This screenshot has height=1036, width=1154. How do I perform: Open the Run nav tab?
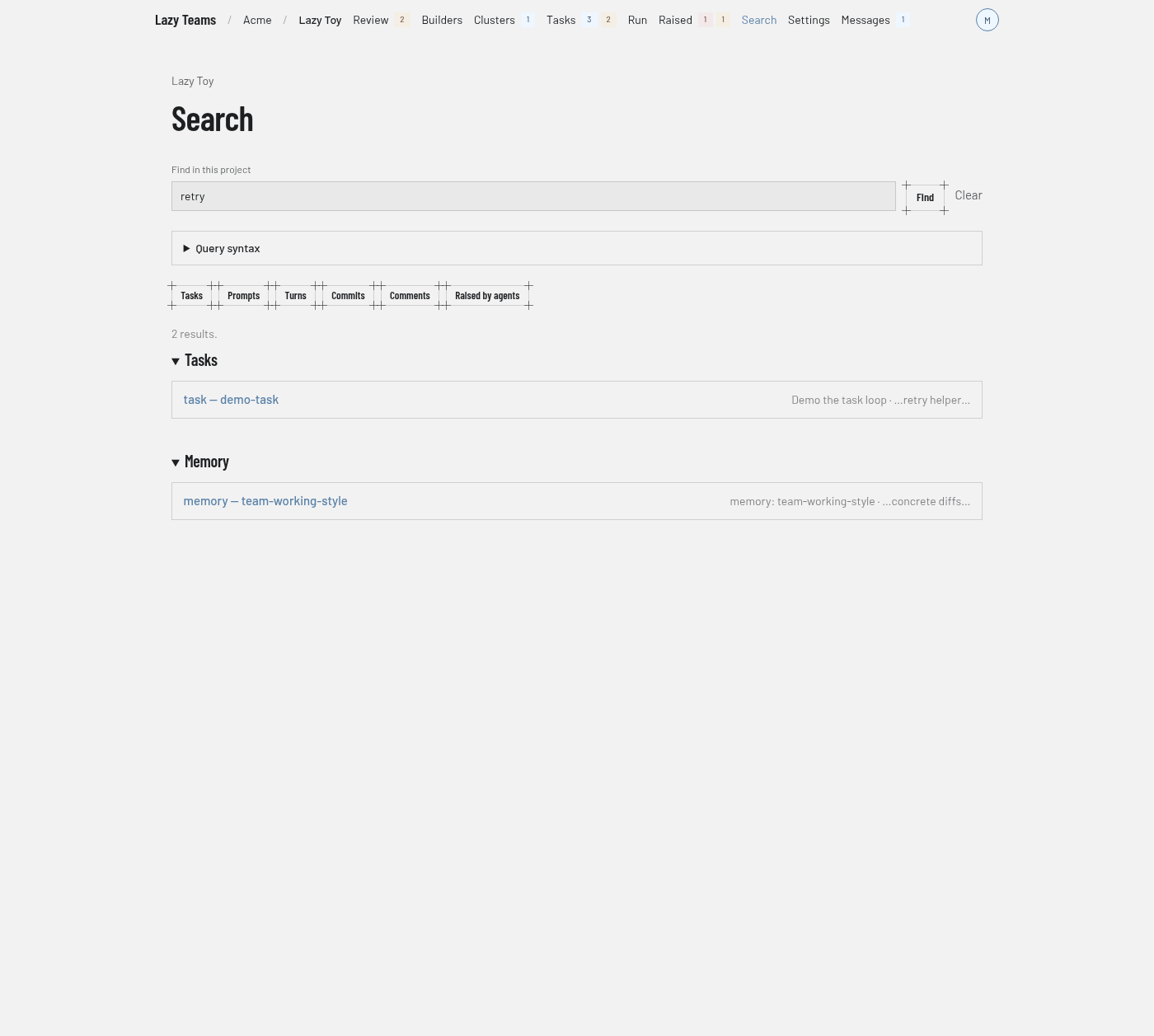click(x=637, y=20)
